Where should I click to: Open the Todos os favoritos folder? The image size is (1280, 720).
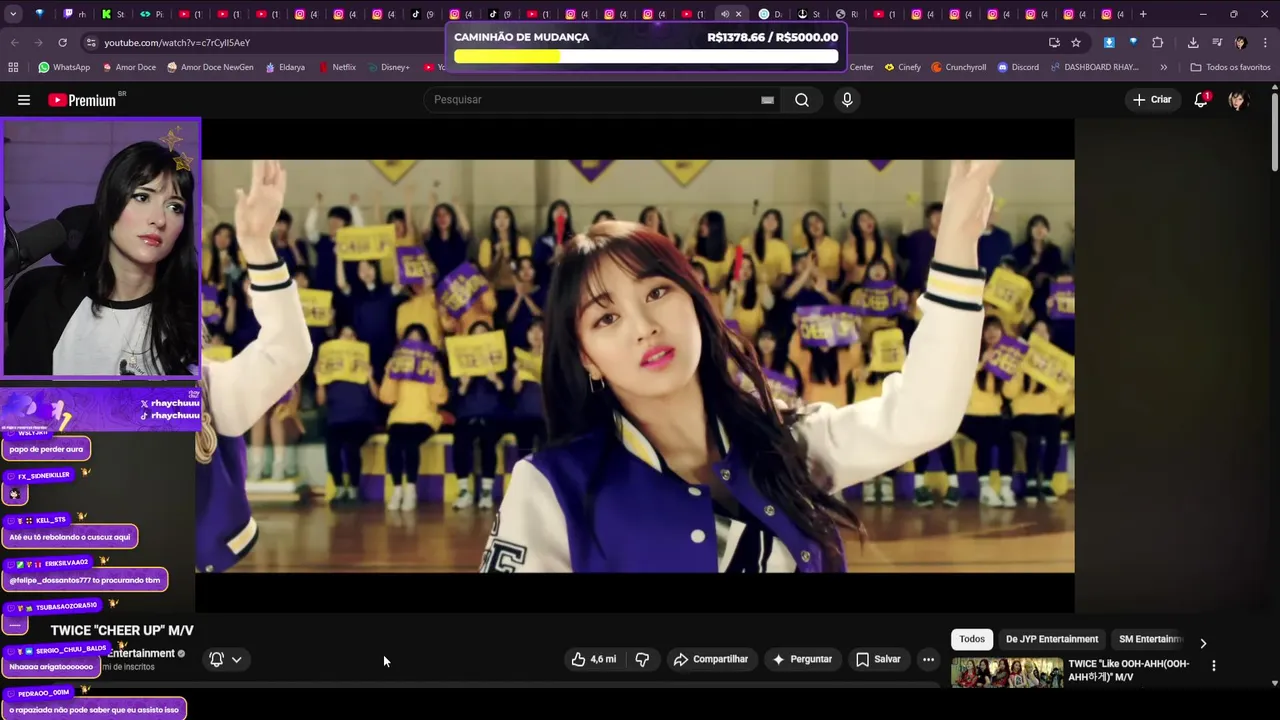point(1230,67)
